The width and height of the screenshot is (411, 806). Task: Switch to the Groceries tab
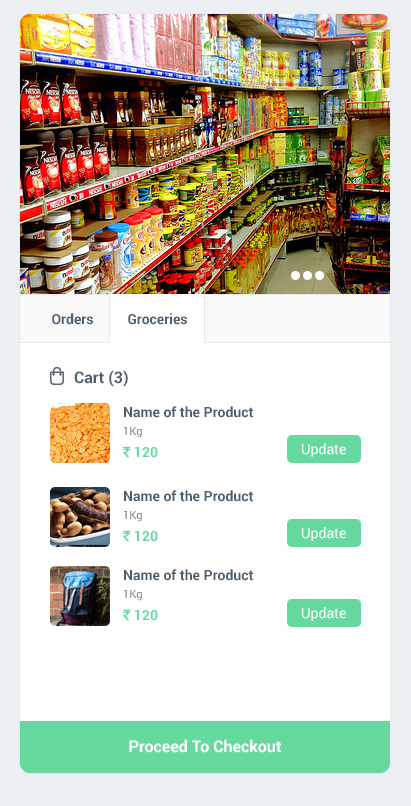(157, 319)
